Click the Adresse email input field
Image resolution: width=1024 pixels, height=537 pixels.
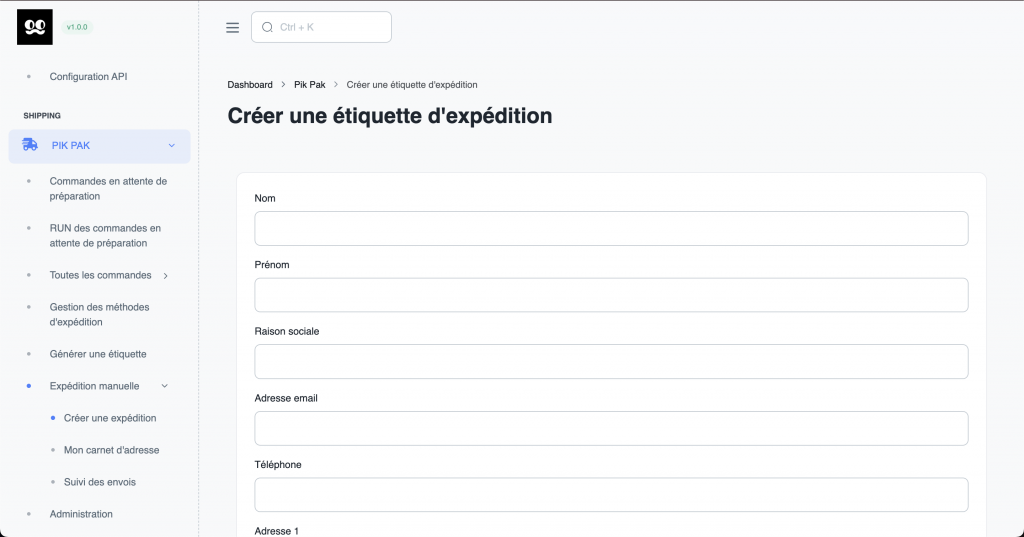(x=611, y=428)
